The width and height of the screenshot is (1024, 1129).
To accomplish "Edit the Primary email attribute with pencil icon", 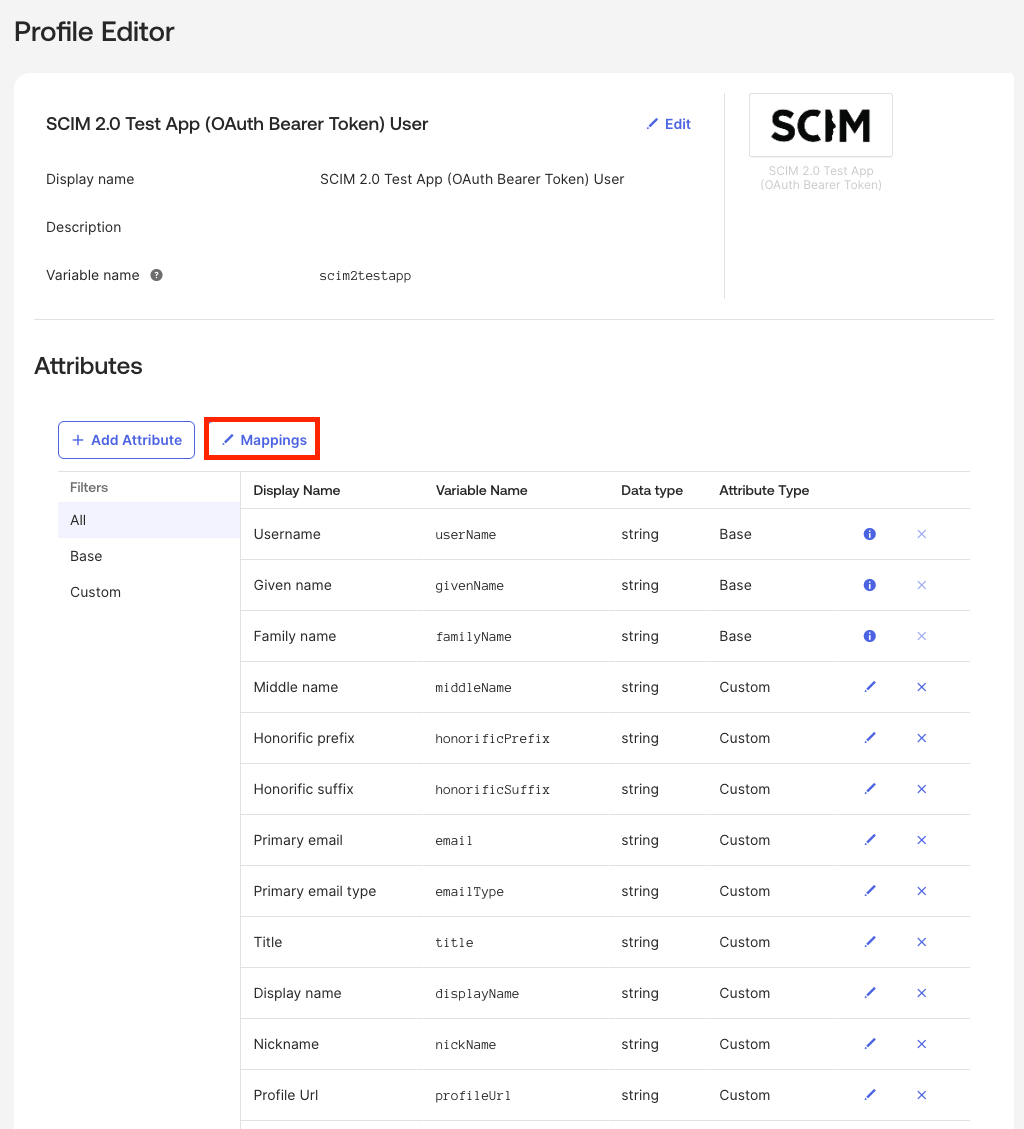I will [x=870, y=840].
